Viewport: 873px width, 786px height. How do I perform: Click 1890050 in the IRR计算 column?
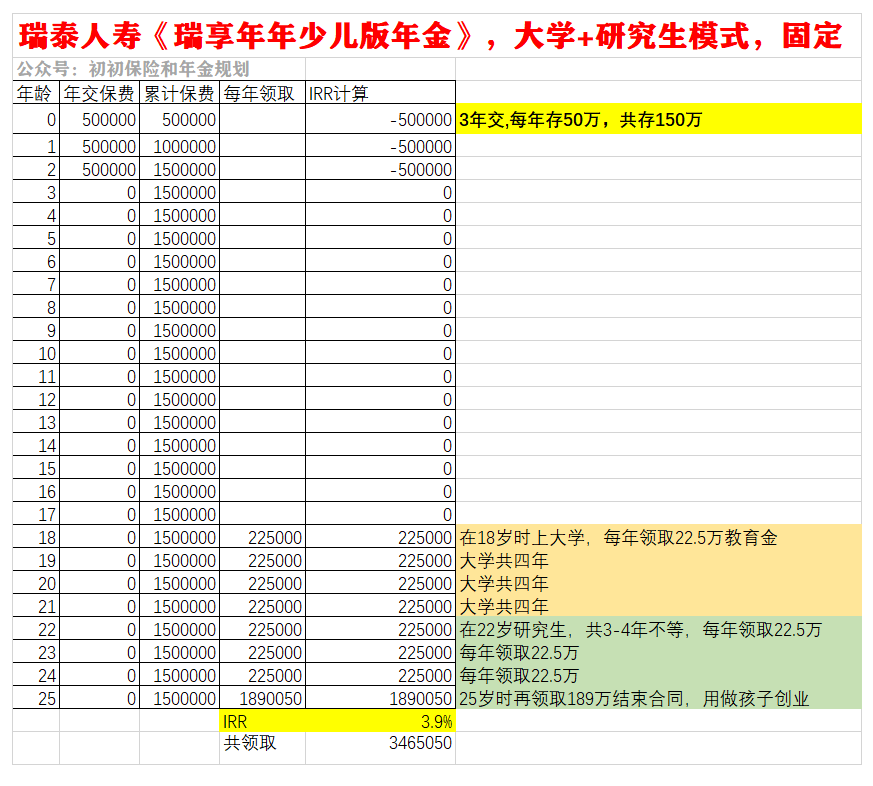coord(380,697)
